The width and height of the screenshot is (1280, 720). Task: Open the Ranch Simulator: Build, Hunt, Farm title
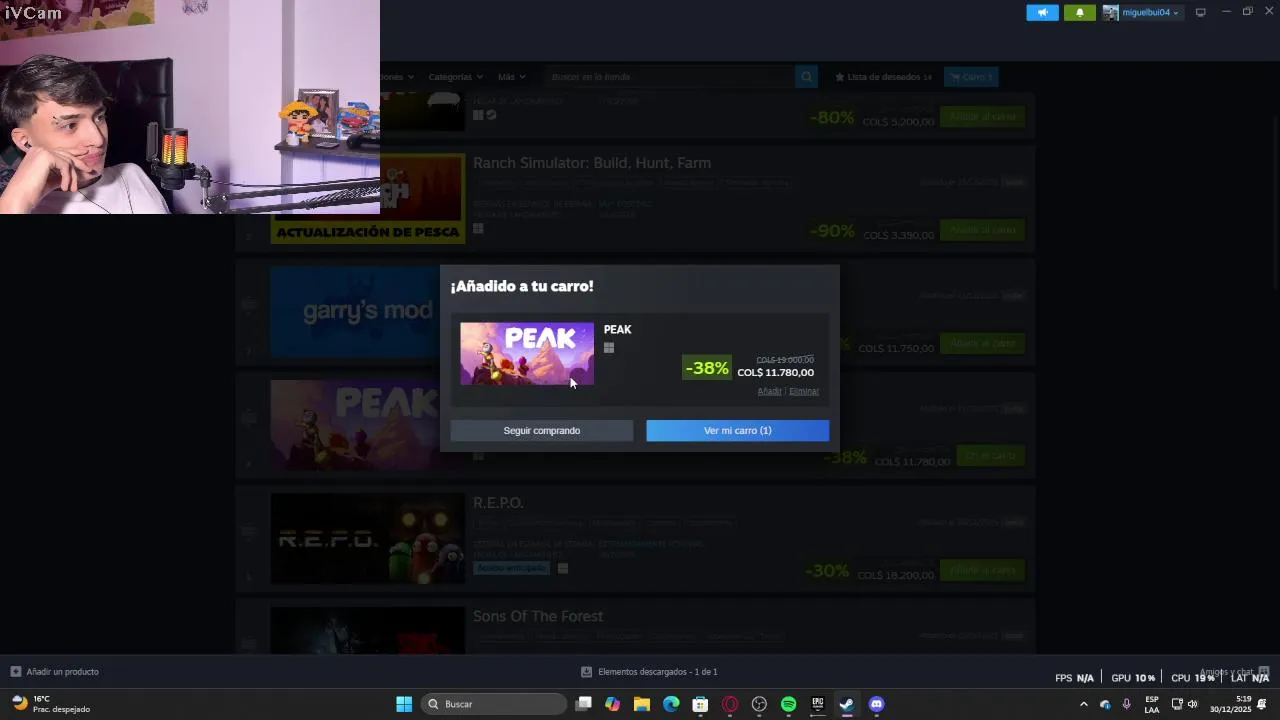(x=592, y=163)
